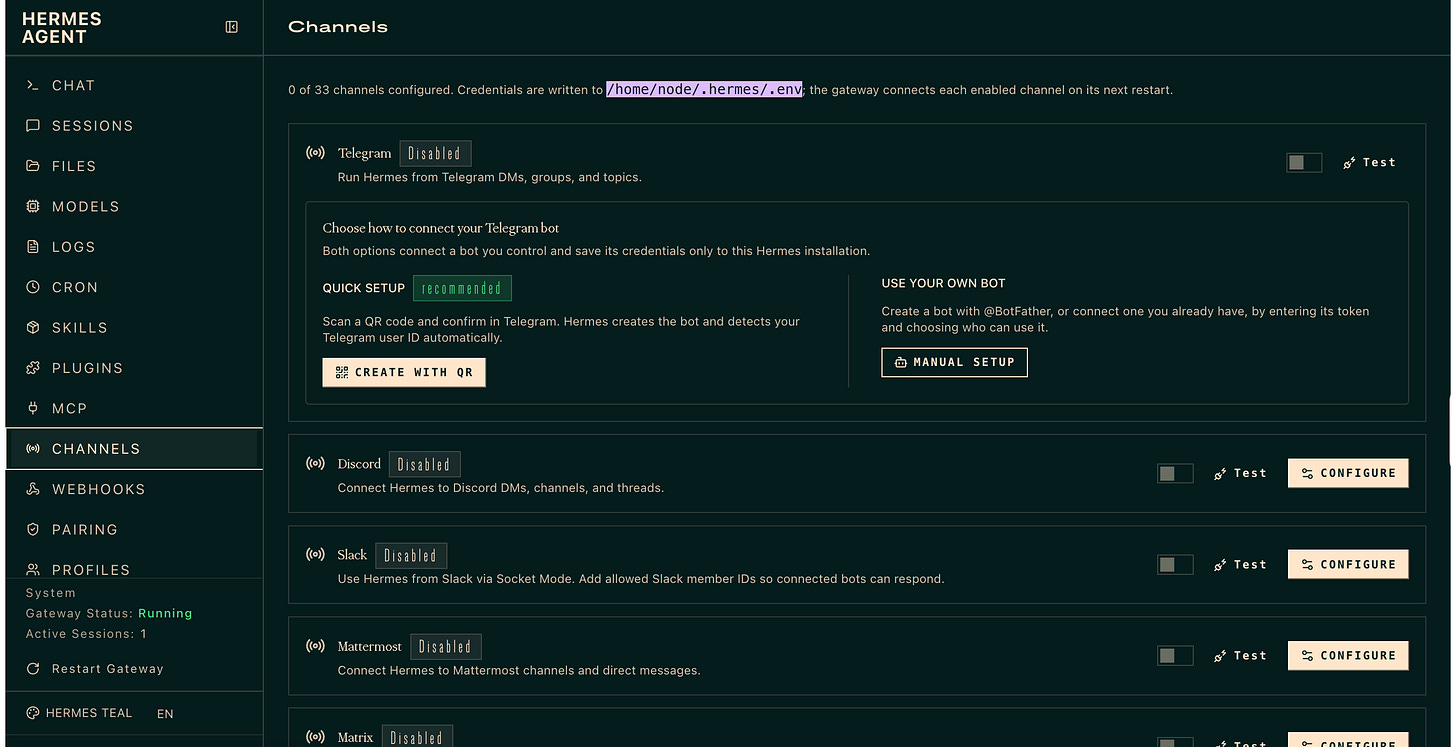Click the Restart Gateway refresh icon
The width and height of the screenshot is (1456, 747).
click(33, 669)
